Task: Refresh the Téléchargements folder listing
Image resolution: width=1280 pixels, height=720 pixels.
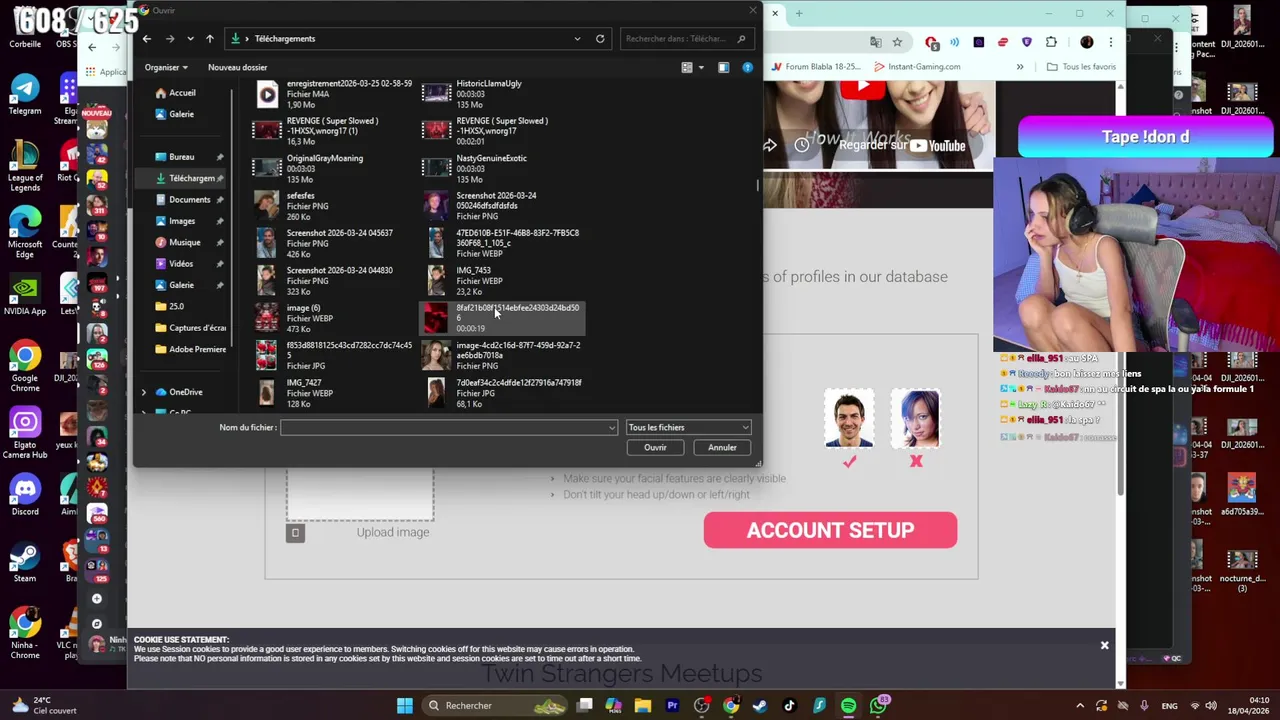Action: [600, 39]
